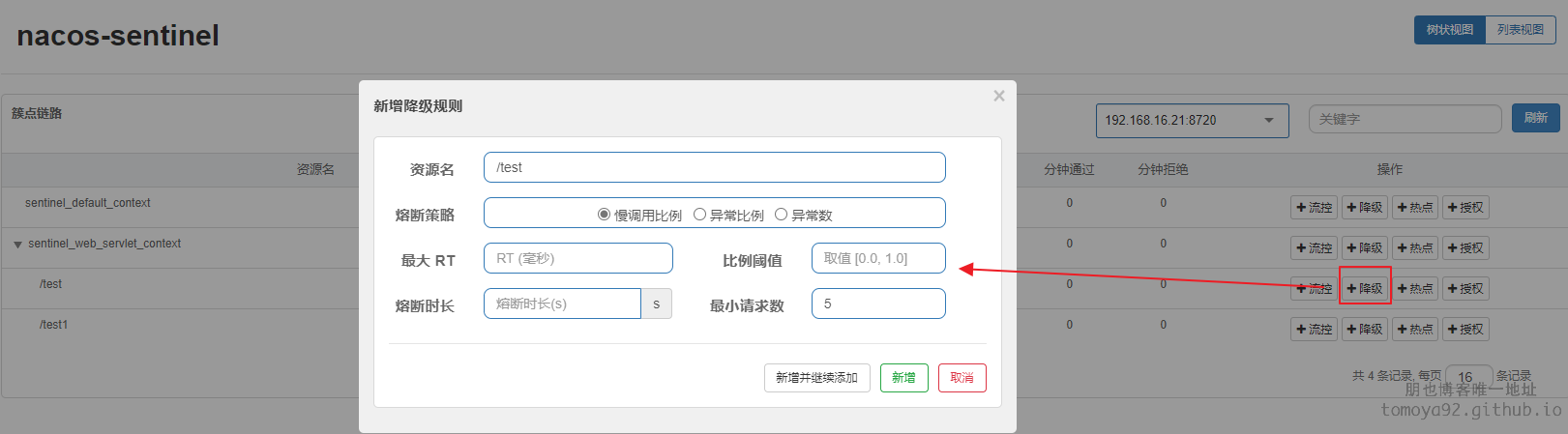Screen dimensions: 1568x434
Task: Click 流控 for sentinel_web_servlet_context row
Action: 1315,247
